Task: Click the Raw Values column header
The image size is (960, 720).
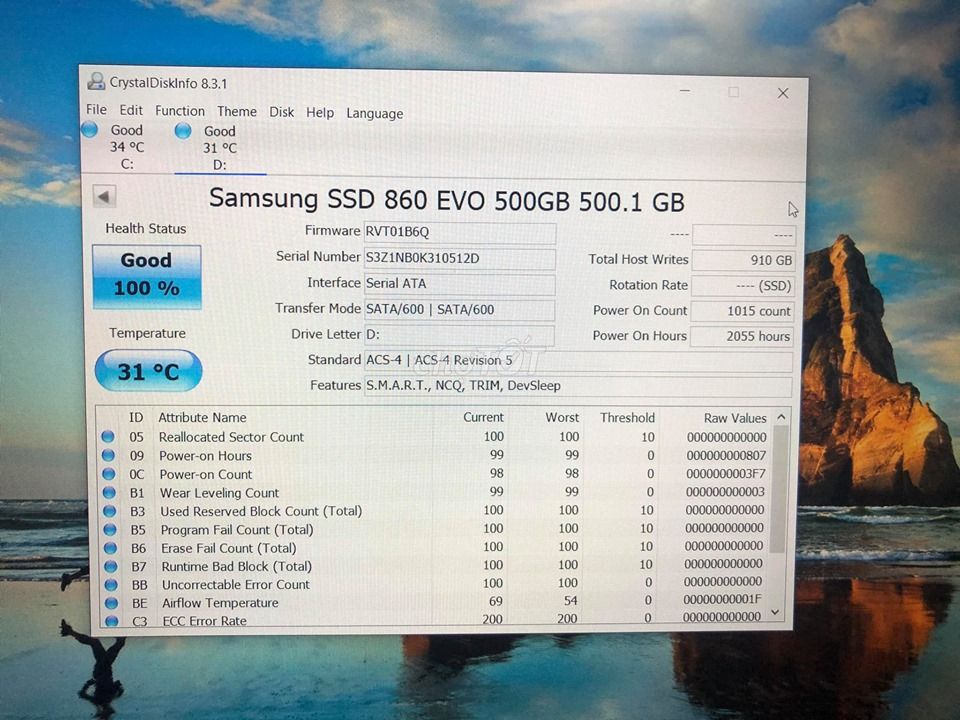Action: point(735,418)
